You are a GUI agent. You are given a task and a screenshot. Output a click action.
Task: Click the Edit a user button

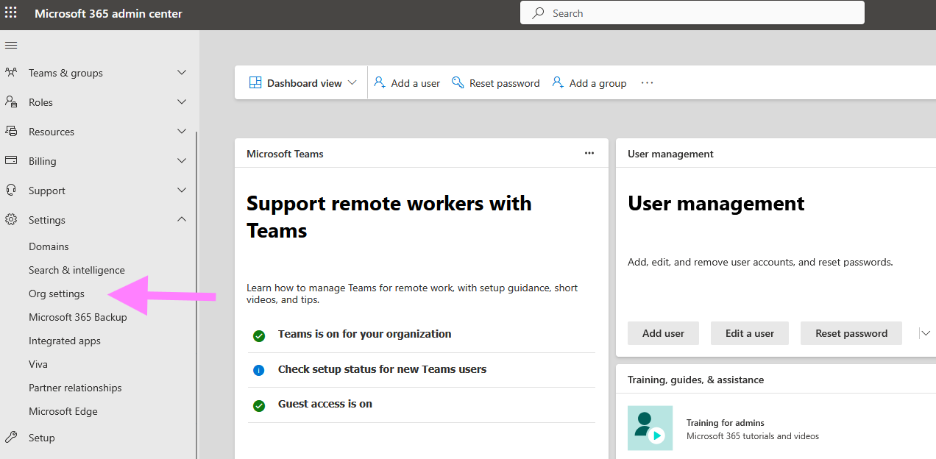click(x=749, y=333)
